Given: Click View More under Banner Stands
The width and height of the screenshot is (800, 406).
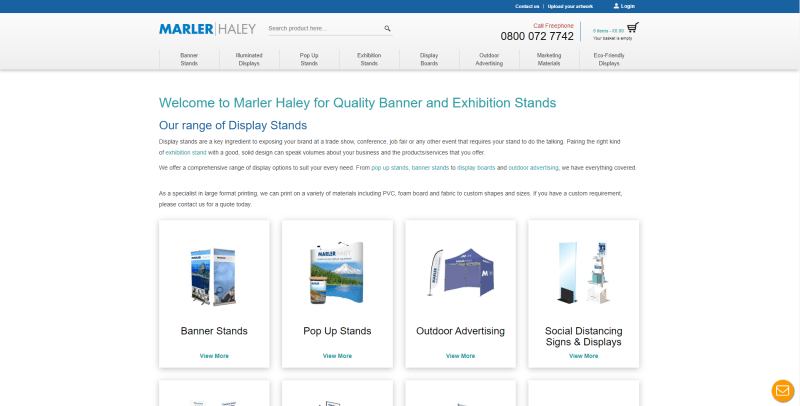Looking at the screenshot, I should tap(214, 356).
